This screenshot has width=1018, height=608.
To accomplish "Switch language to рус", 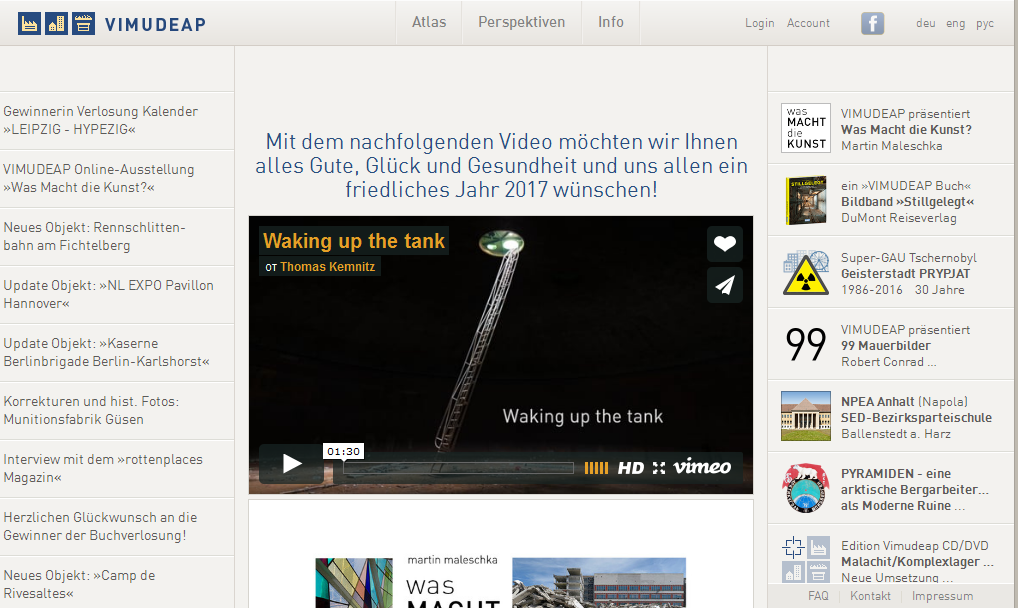I will (x=985, y=23).
